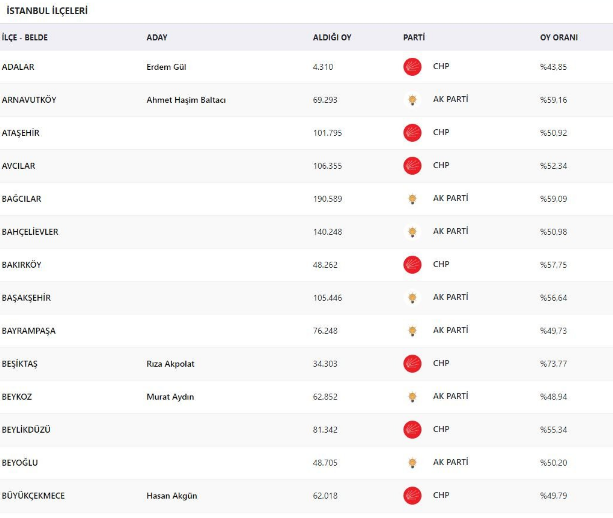613x518 pixels.
Task: Click the CHP logo in Büyükçekmece row
Action: click(x=412, y=496)
